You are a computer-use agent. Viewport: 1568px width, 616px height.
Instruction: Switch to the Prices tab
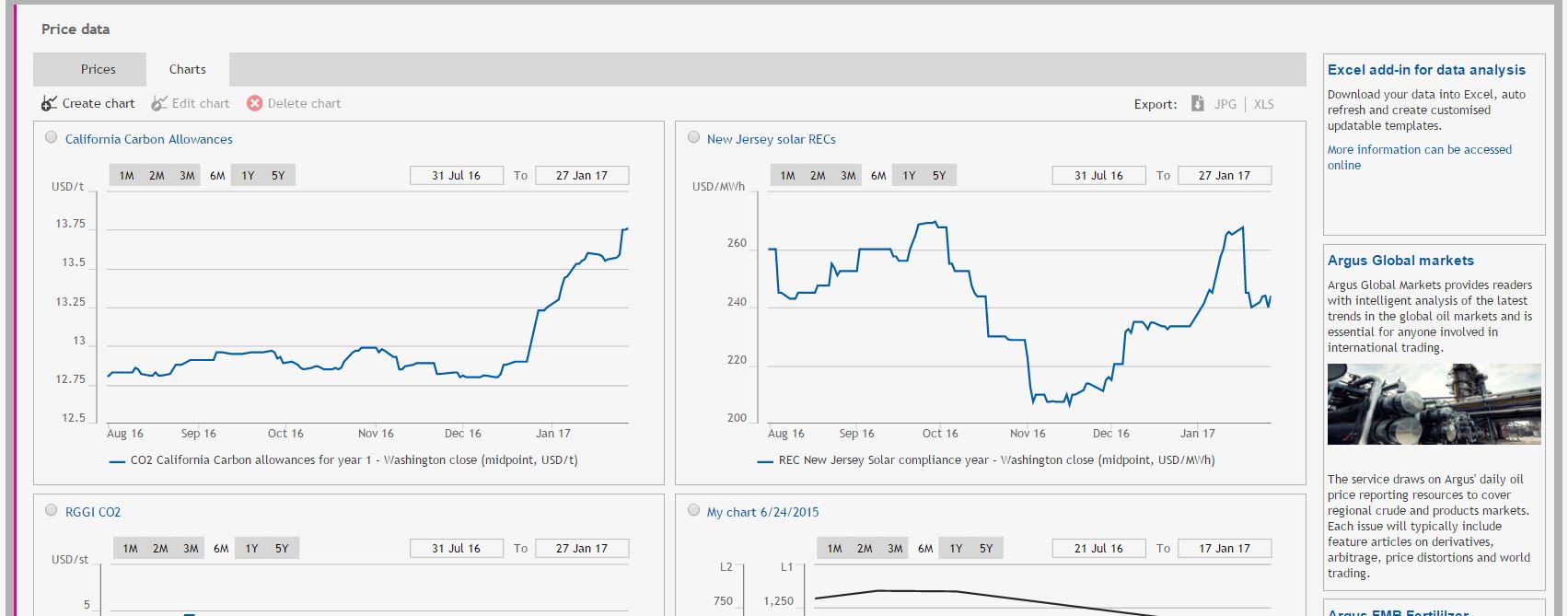pyautogui.click(x=98, y=69)
